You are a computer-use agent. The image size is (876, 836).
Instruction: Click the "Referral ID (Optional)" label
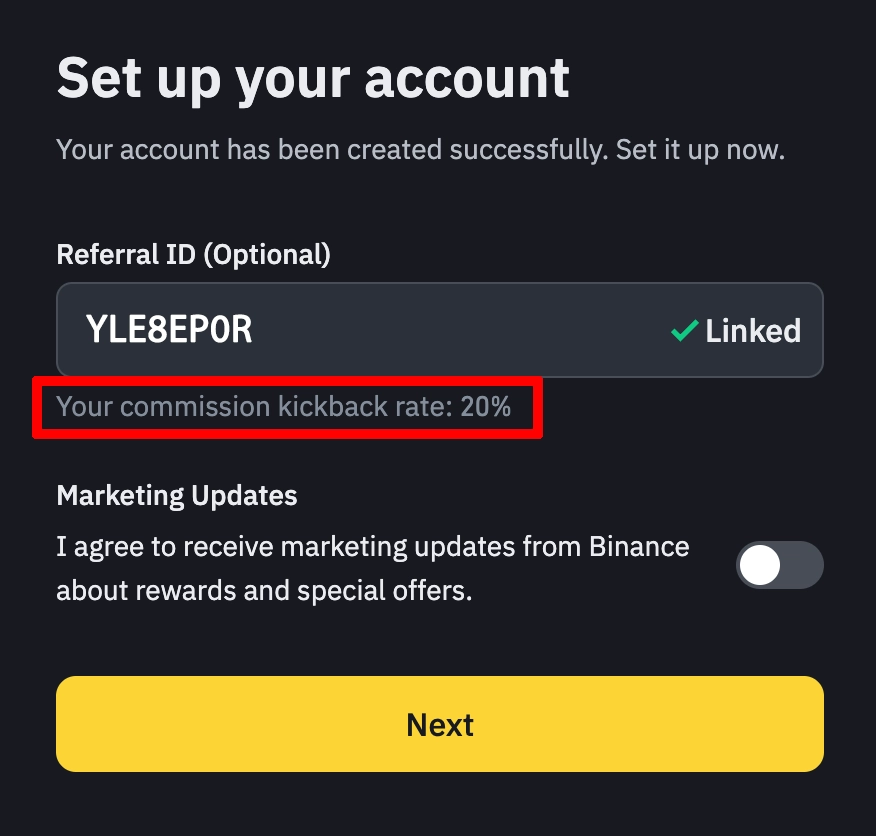[x=193, y=254]
